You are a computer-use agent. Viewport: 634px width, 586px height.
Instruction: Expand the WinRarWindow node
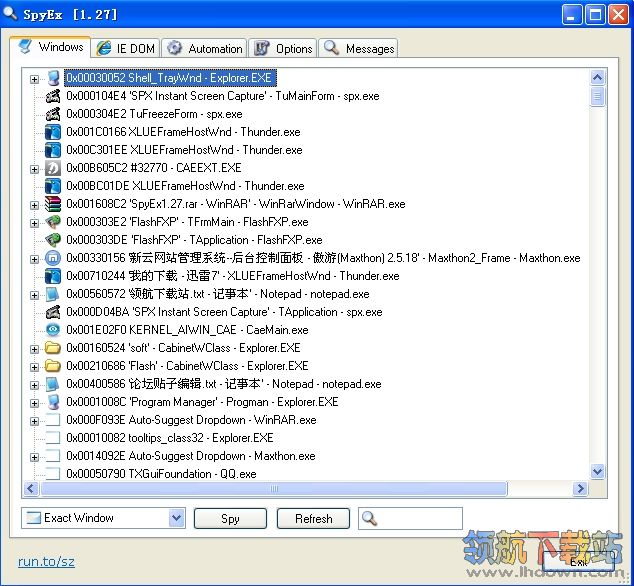click(x=34, y=205)
